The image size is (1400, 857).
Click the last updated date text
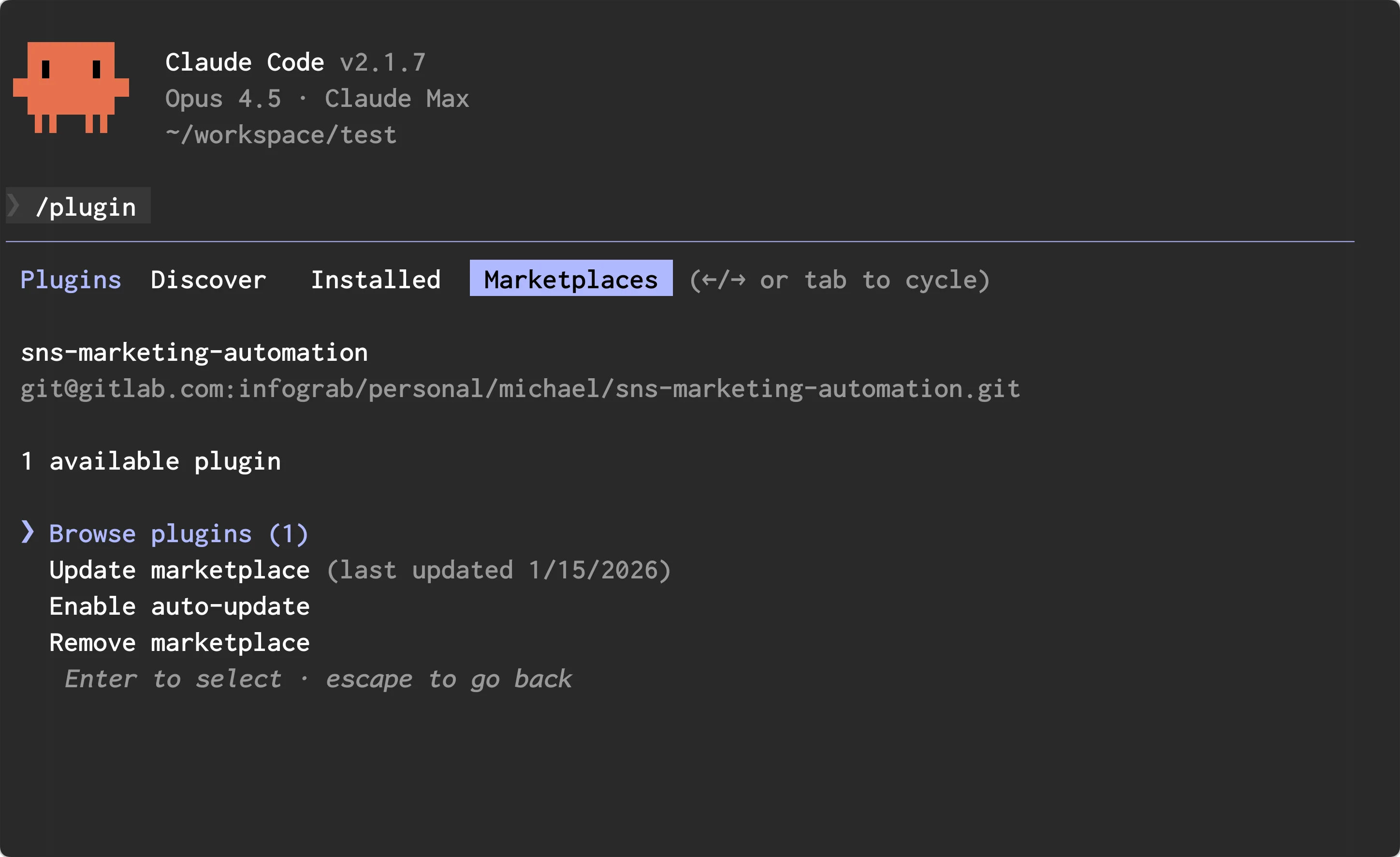pyautogui.click(x=499, y=570)
